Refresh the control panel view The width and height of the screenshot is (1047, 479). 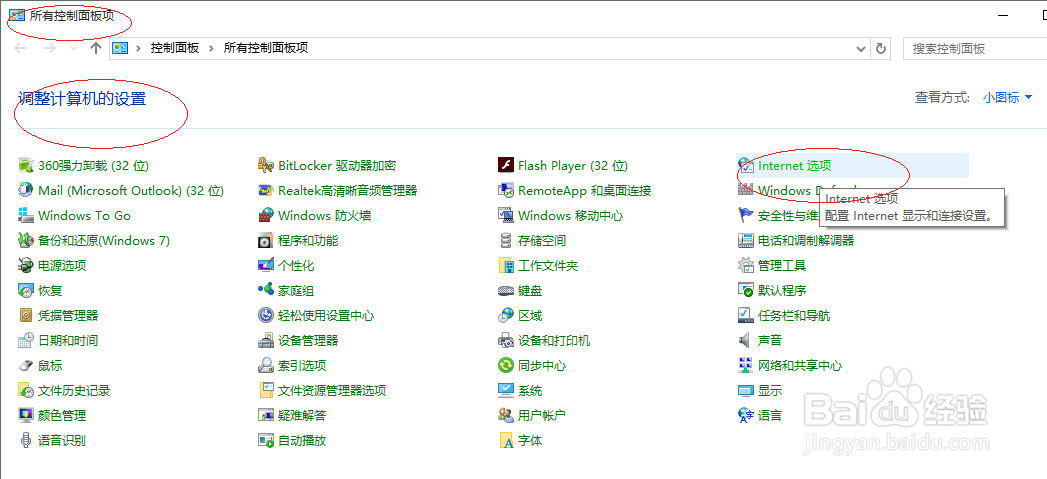tap(881, 48)
